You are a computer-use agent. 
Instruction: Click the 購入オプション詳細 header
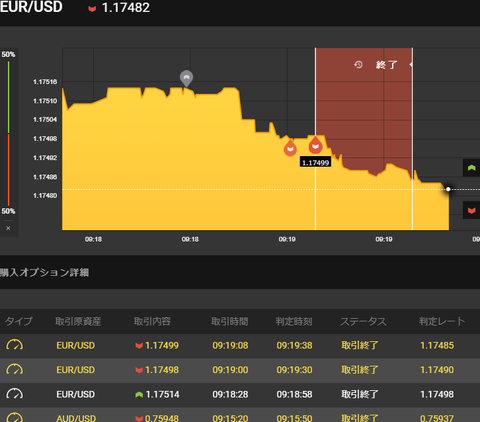(x=44, y=272)
